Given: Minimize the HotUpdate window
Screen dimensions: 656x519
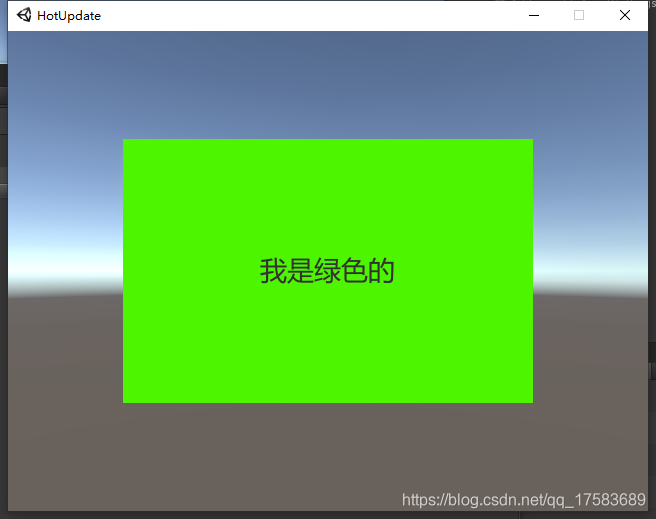Looking at the screenshot, I should (x=534, y=15).
